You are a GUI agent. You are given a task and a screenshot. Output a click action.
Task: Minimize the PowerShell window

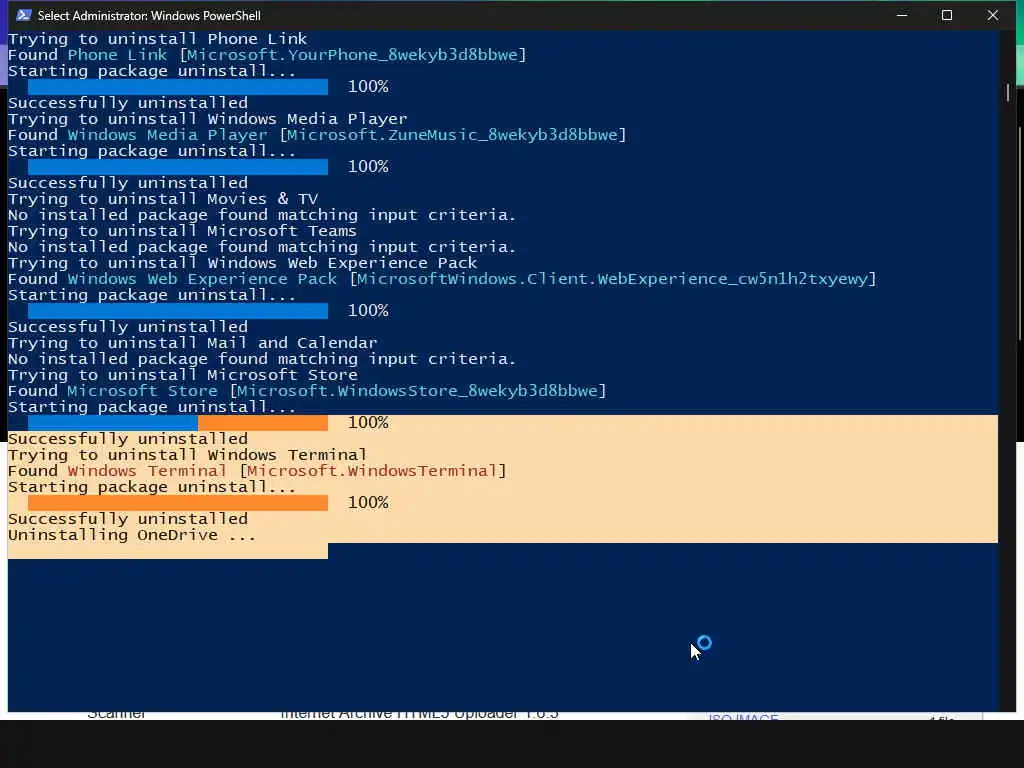902,15
